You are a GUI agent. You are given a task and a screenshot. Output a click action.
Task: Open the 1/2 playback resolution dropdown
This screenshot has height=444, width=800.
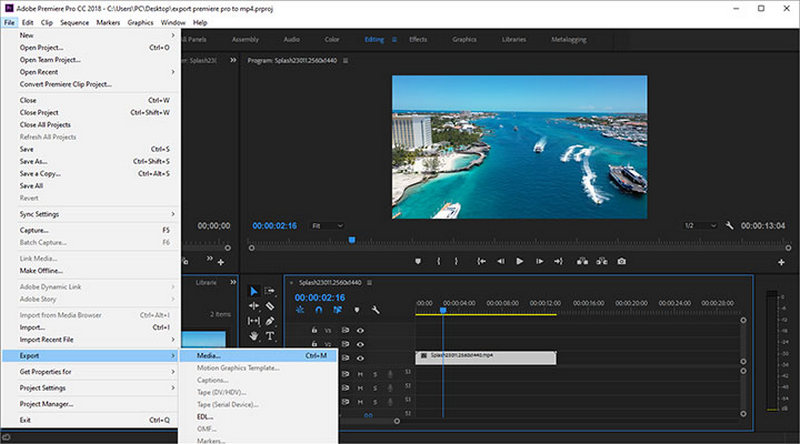click(699, 226)
